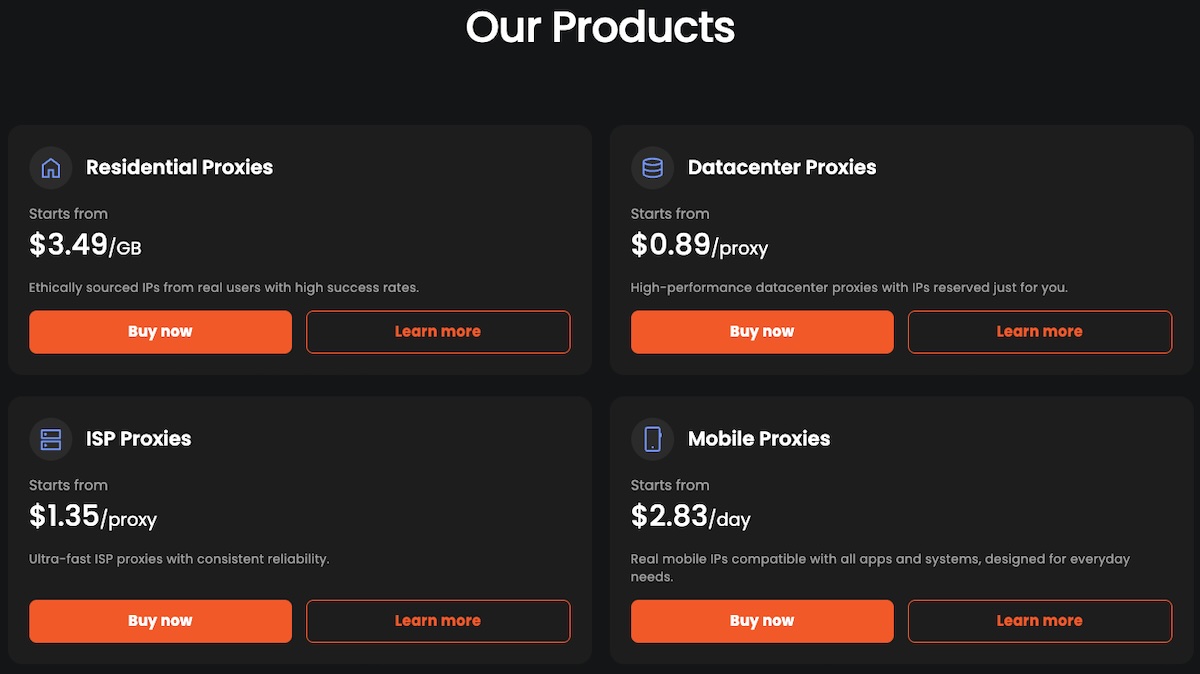This screenshot has height=674, width=1200.
Task: Click the Residential Proxies house icon
Action: (51, 168)
